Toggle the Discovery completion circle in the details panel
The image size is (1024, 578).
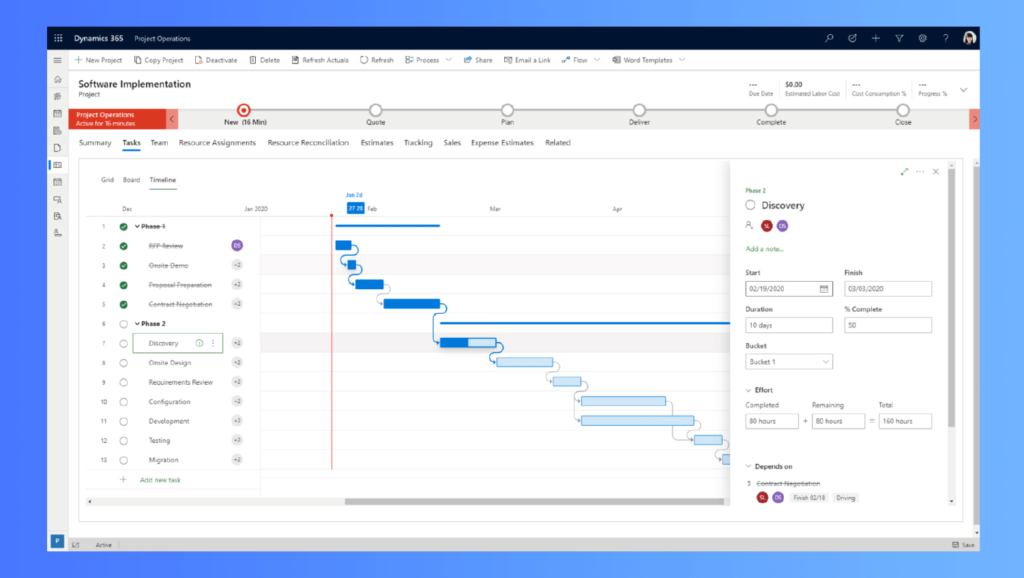point(750,205)
